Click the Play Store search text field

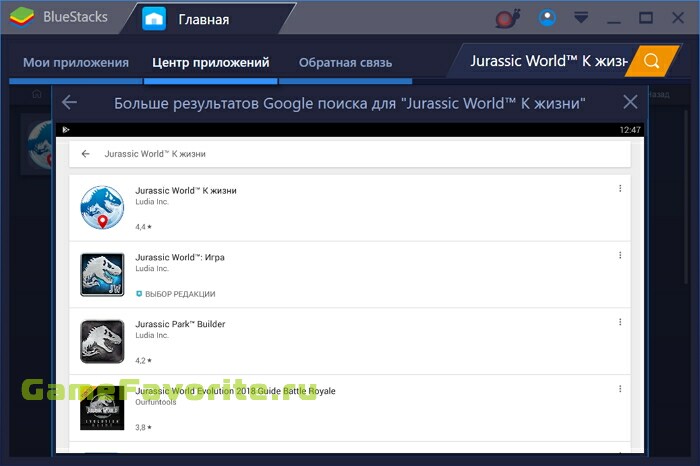(350, 154)
